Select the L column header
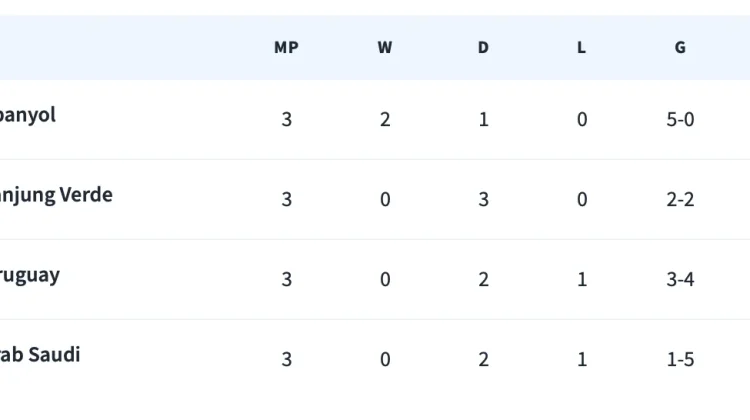This screenshot has height=420, width=750. (581, 47)
